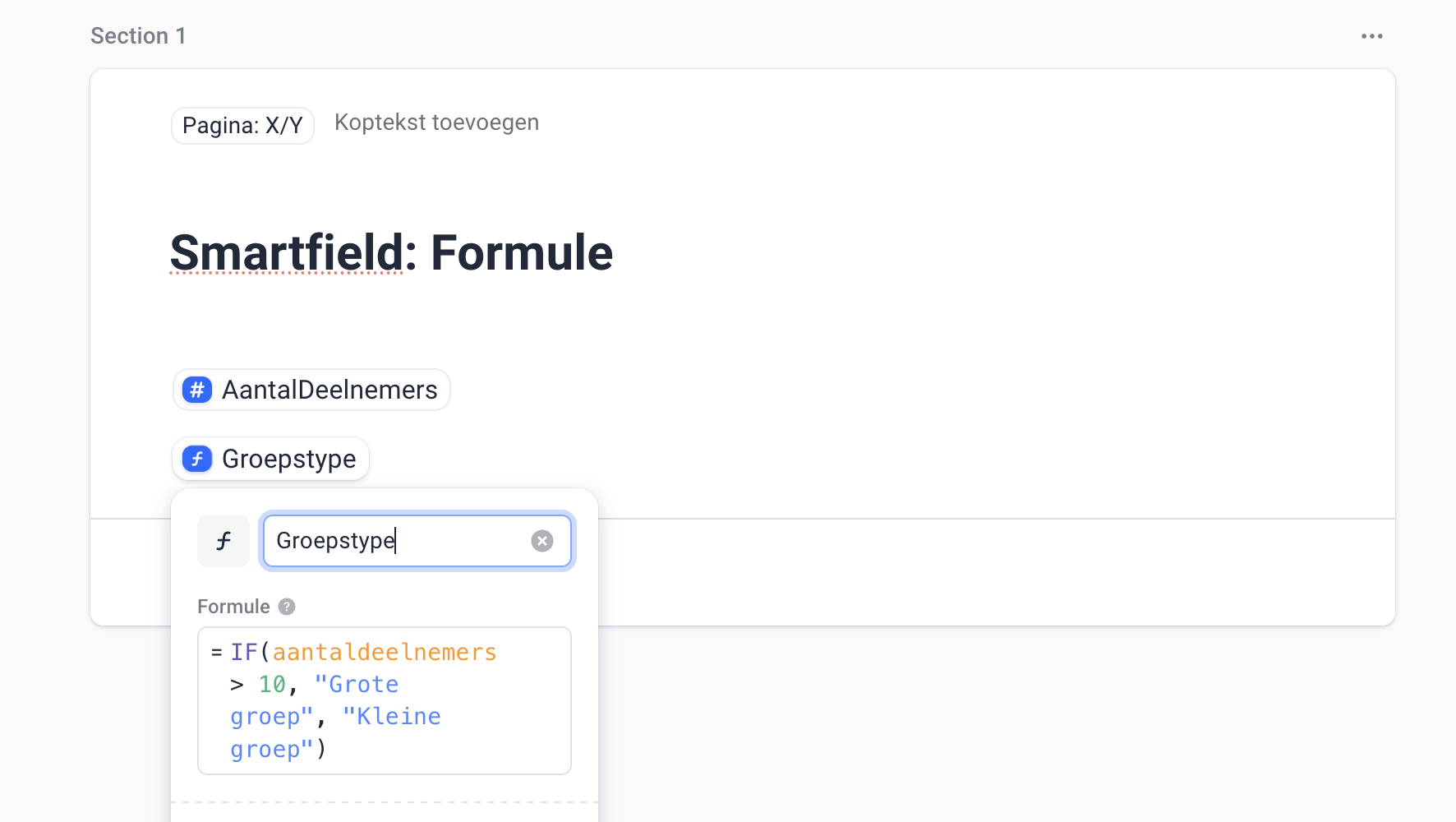Click the Groepstype smartfield chip
Screen dimensions: 1456x822
pyautogui.click(x=288, y=459)
